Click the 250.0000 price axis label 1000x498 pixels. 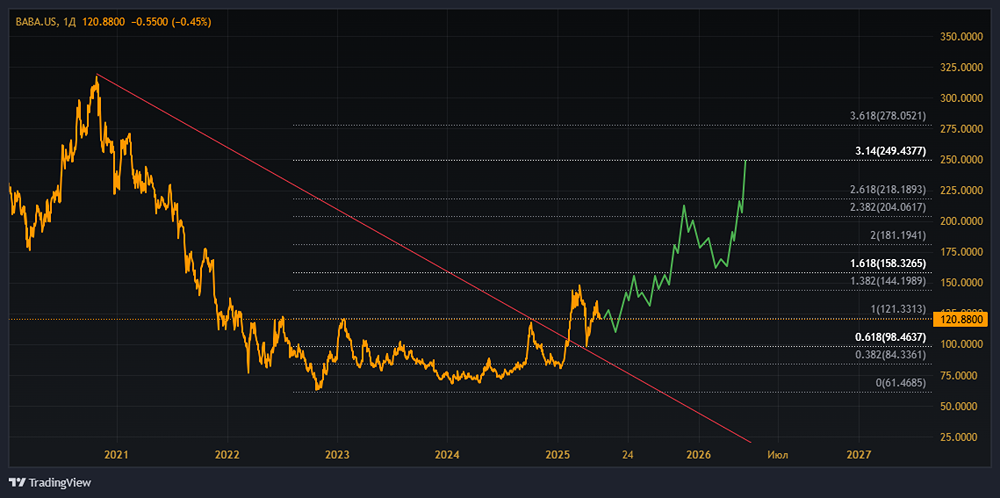tap(963, 159)
